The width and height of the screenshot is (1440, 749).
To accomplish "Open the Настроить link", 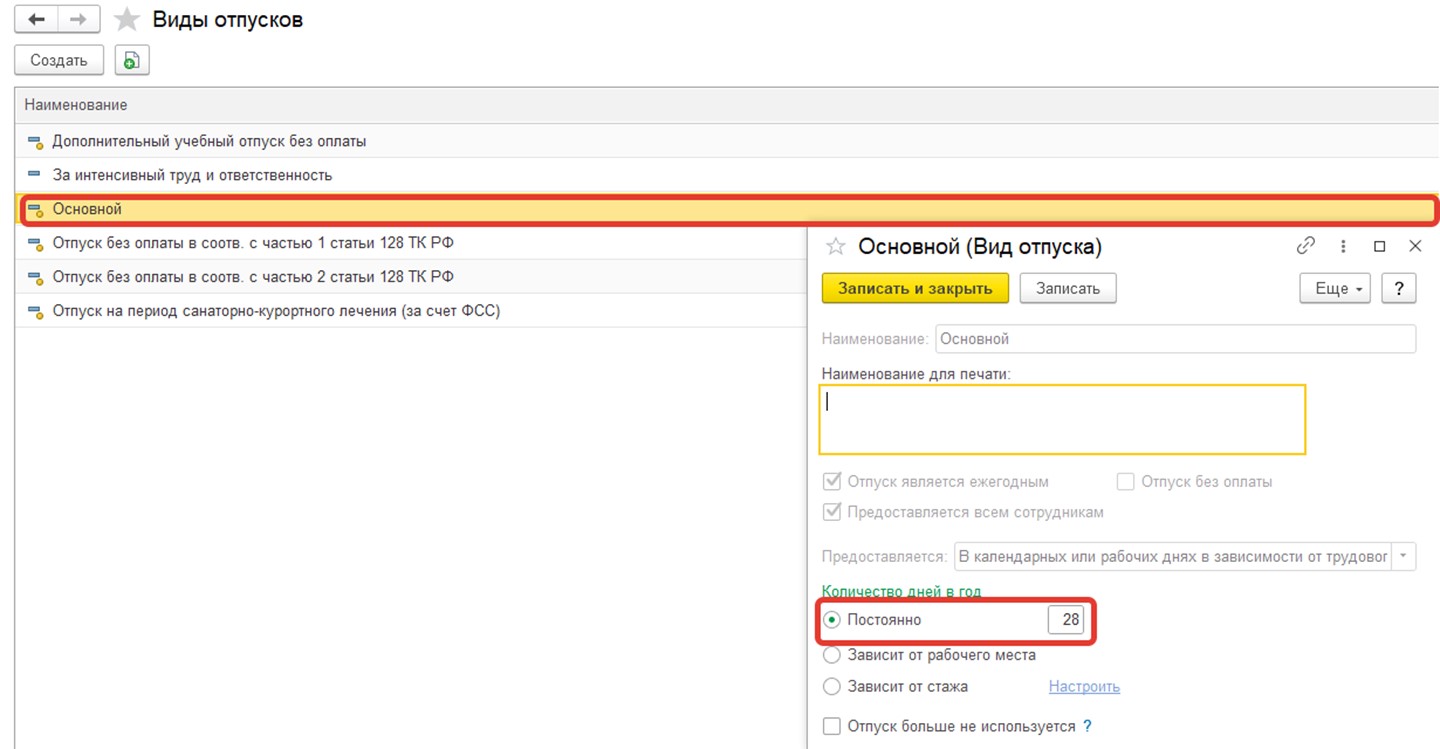I will pos(1084,687).
